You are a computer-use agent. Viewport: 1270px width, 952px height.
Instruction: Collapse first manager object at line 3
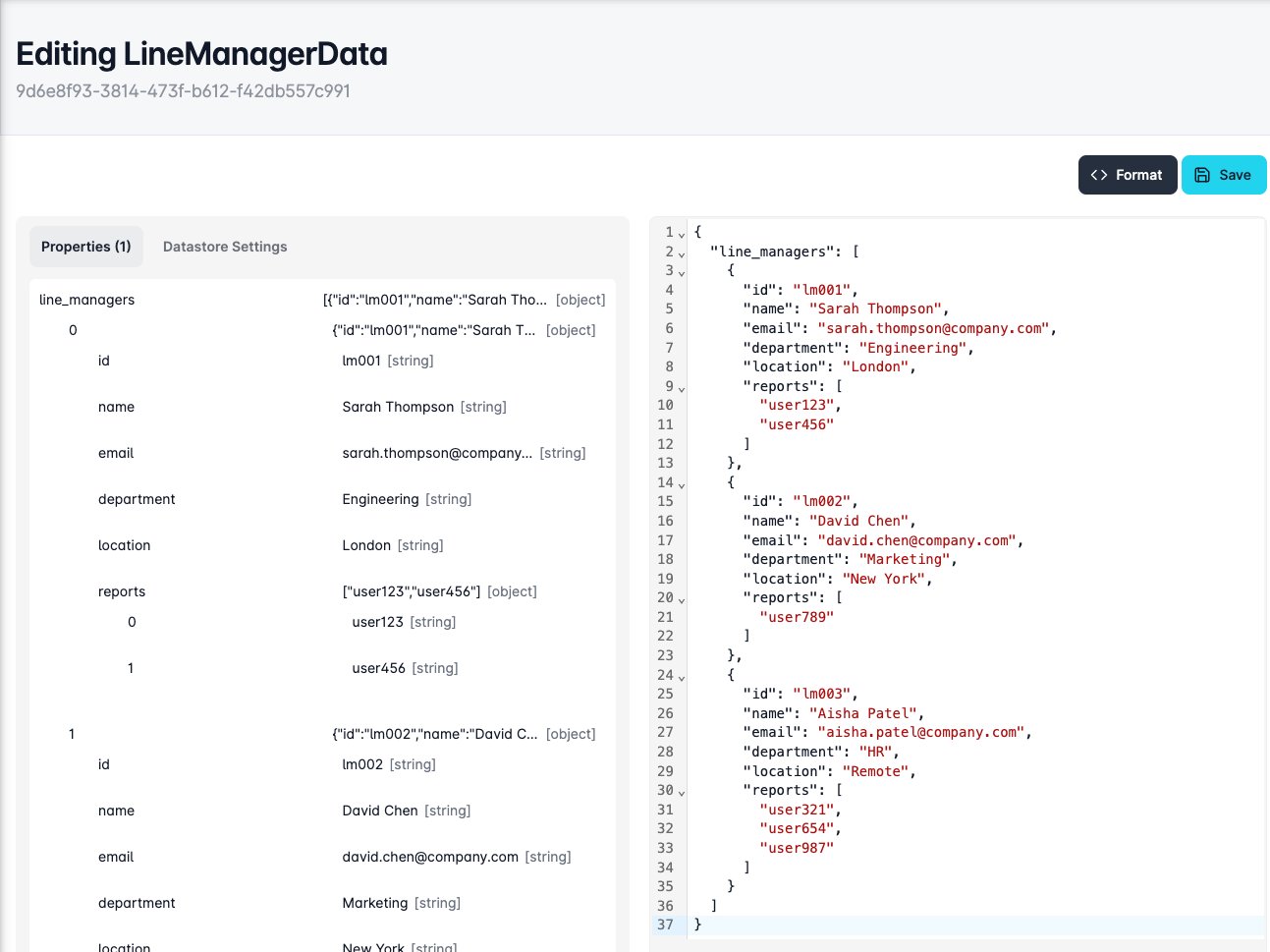(x=682, y=272)
